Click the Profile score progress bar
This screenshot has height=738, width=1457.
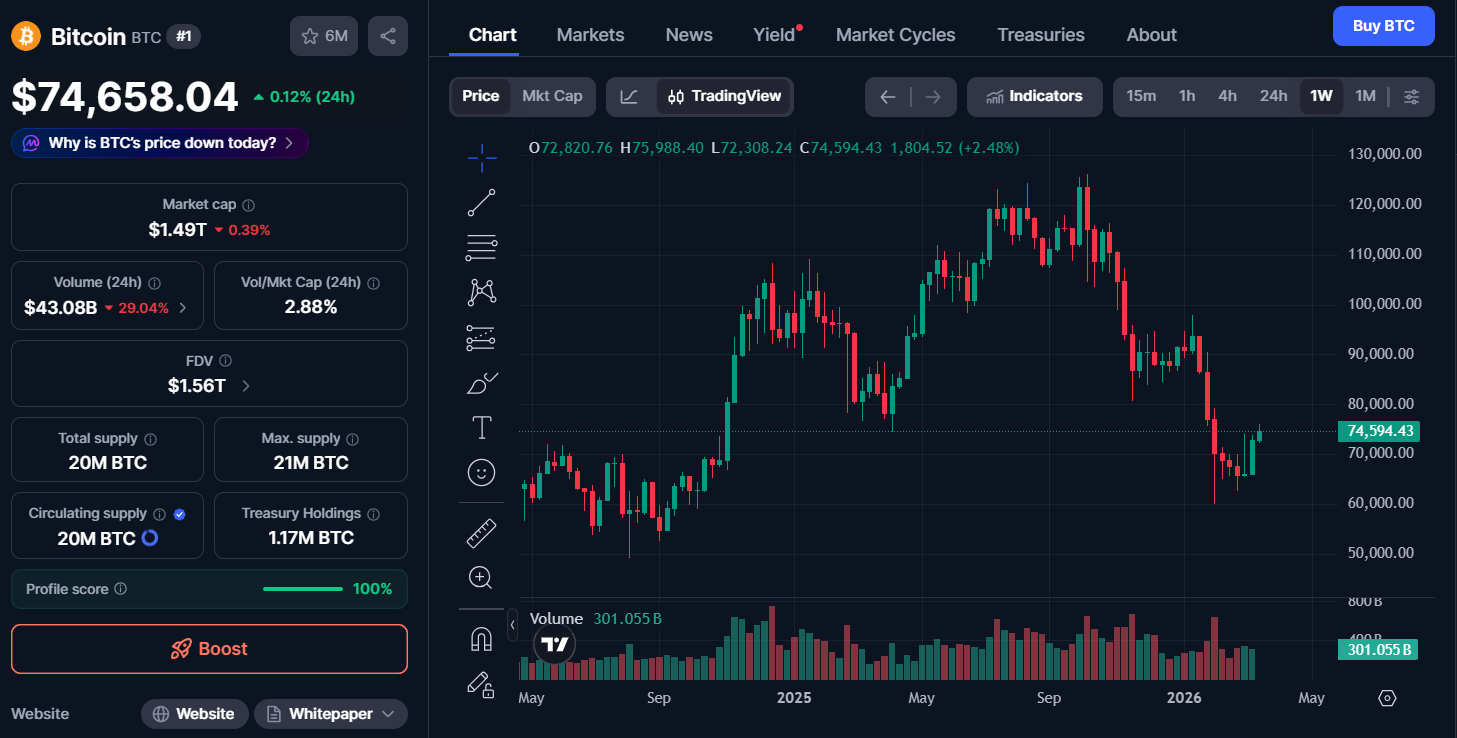click(303, 589)
